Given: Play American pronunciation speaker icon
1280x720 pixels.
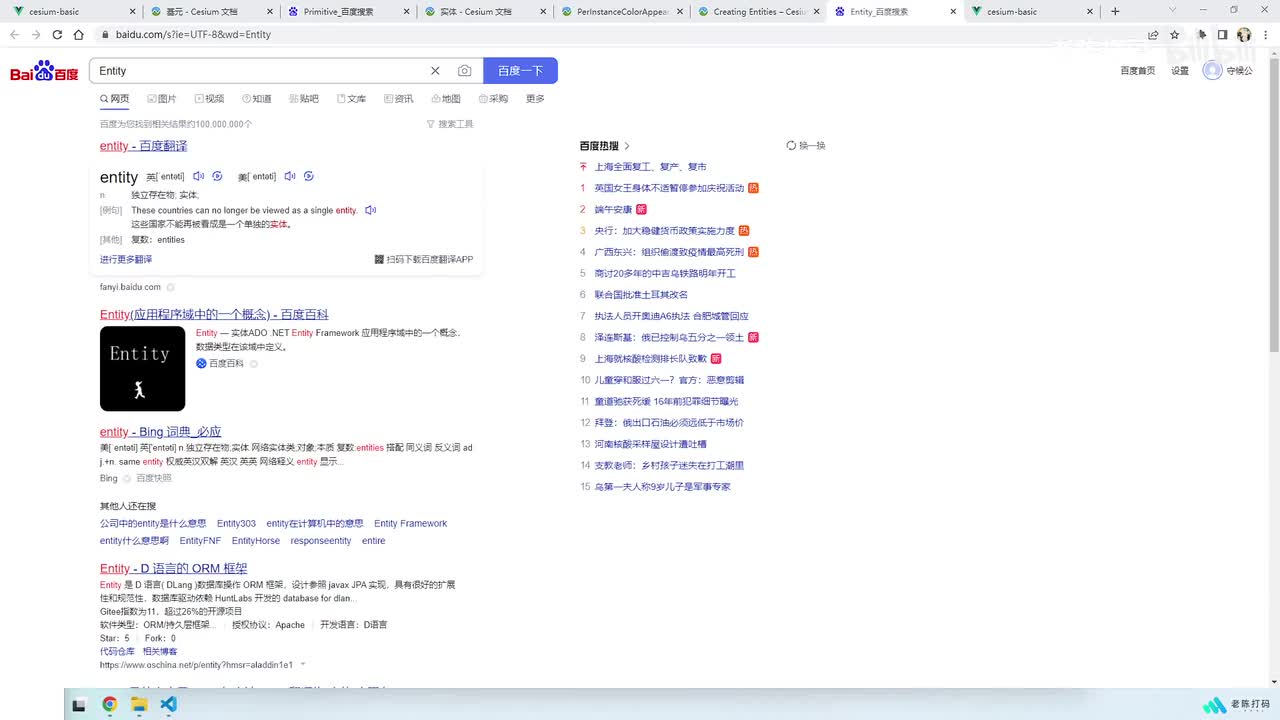Looking at the screenshot, I should [290, 176].
